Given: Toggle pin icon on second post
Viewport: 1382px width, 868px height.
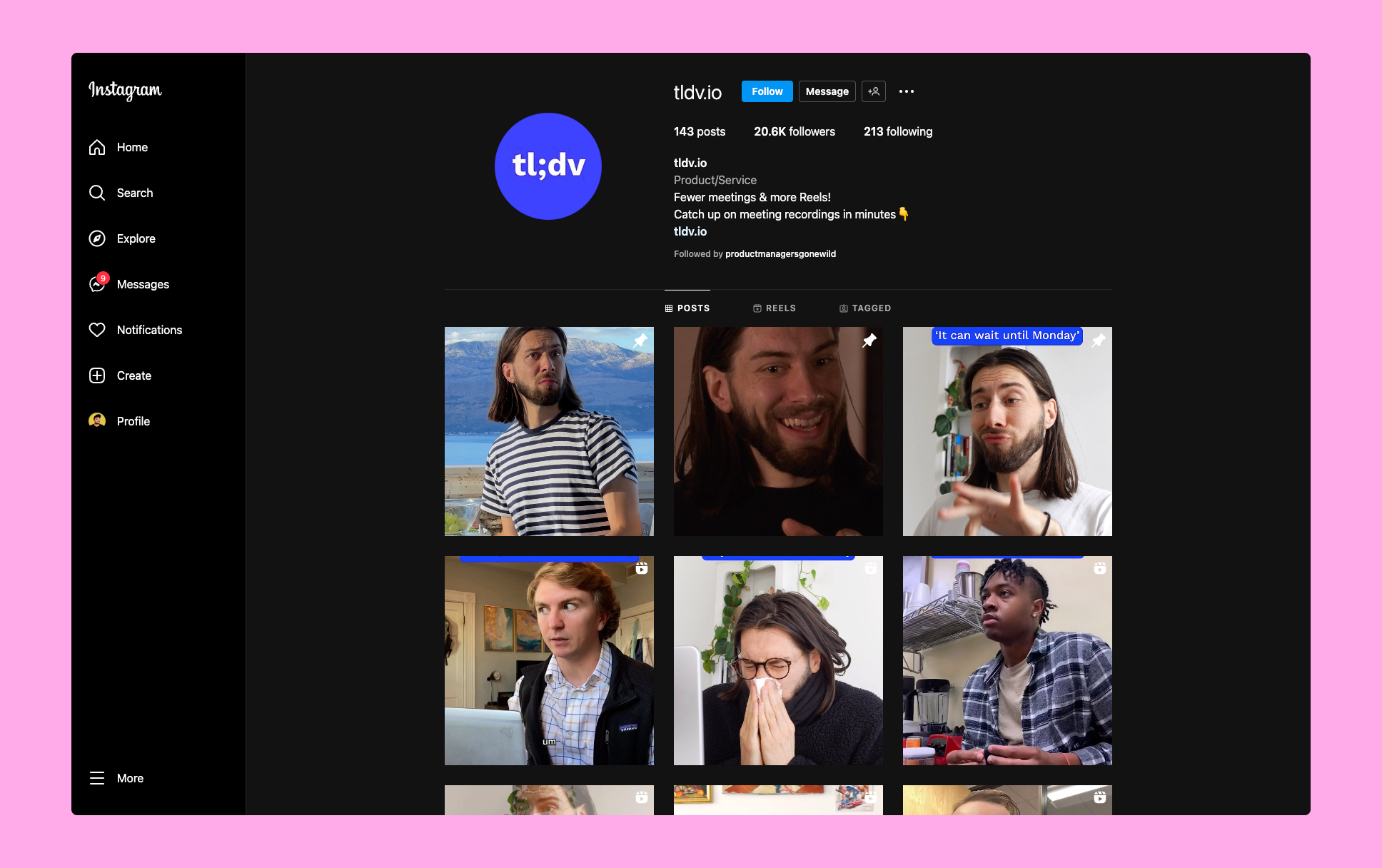Looking at the screenshot, I should 867,340.
